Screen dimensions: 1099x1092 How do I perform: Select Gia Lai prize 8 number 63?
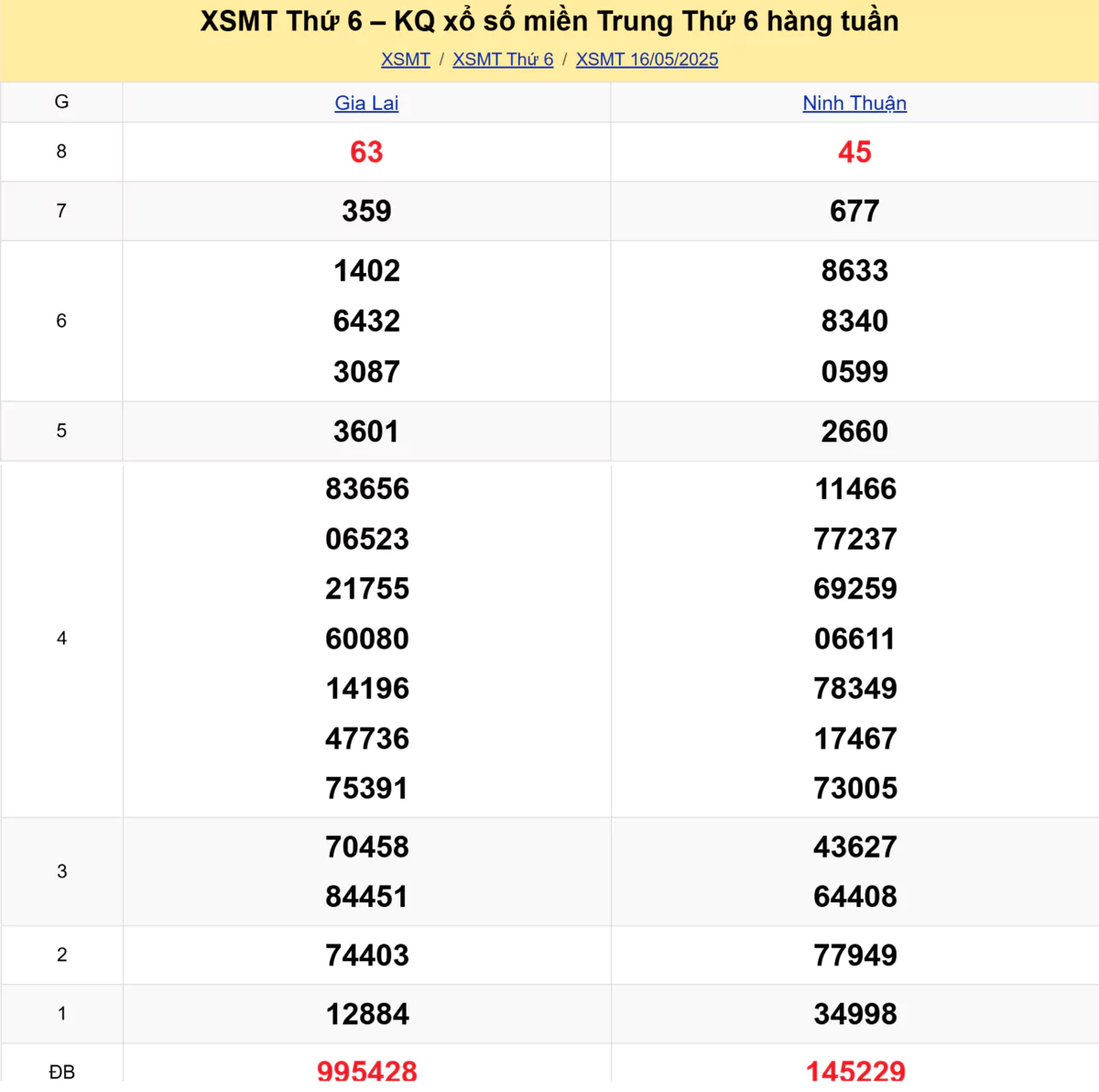[x=366, y=152]
